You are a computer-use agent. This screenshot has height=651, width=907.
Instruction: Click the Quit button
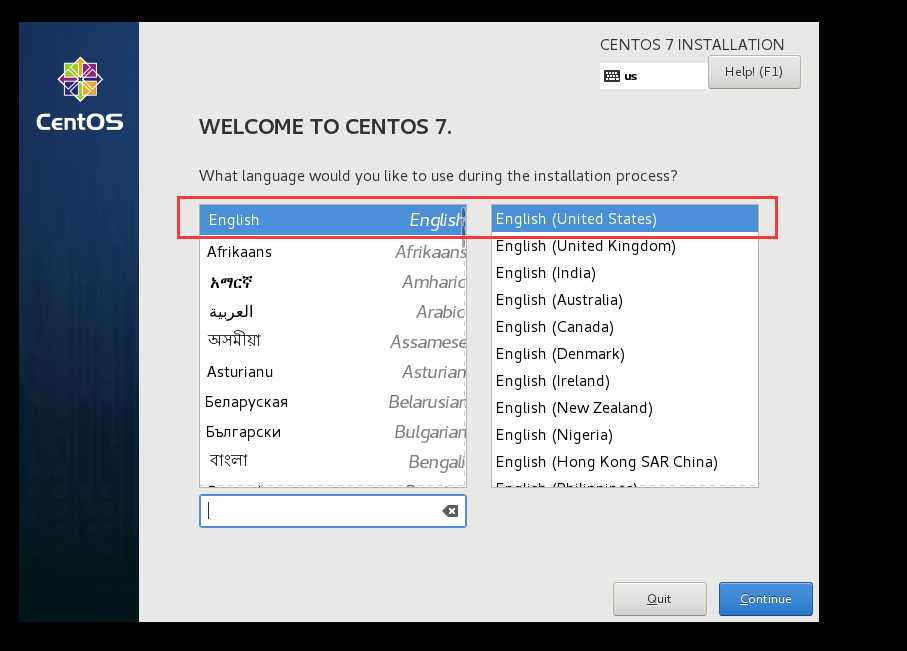coord(659,599)
